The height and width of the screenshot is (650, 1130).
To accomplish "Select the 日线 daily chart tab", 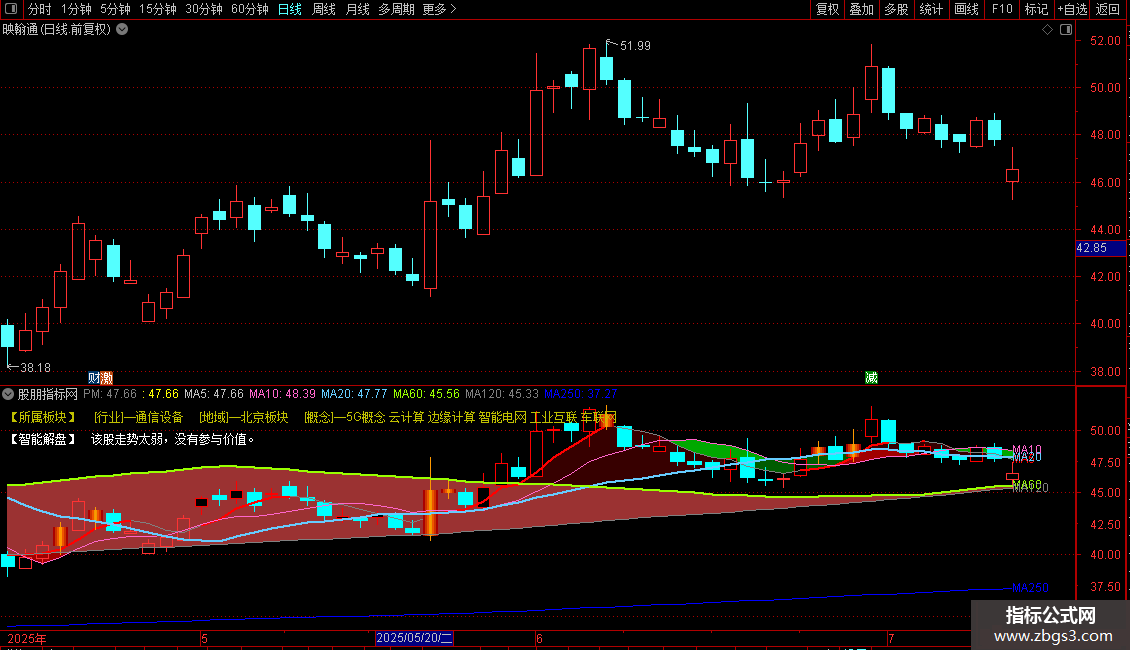I will 290,9.
